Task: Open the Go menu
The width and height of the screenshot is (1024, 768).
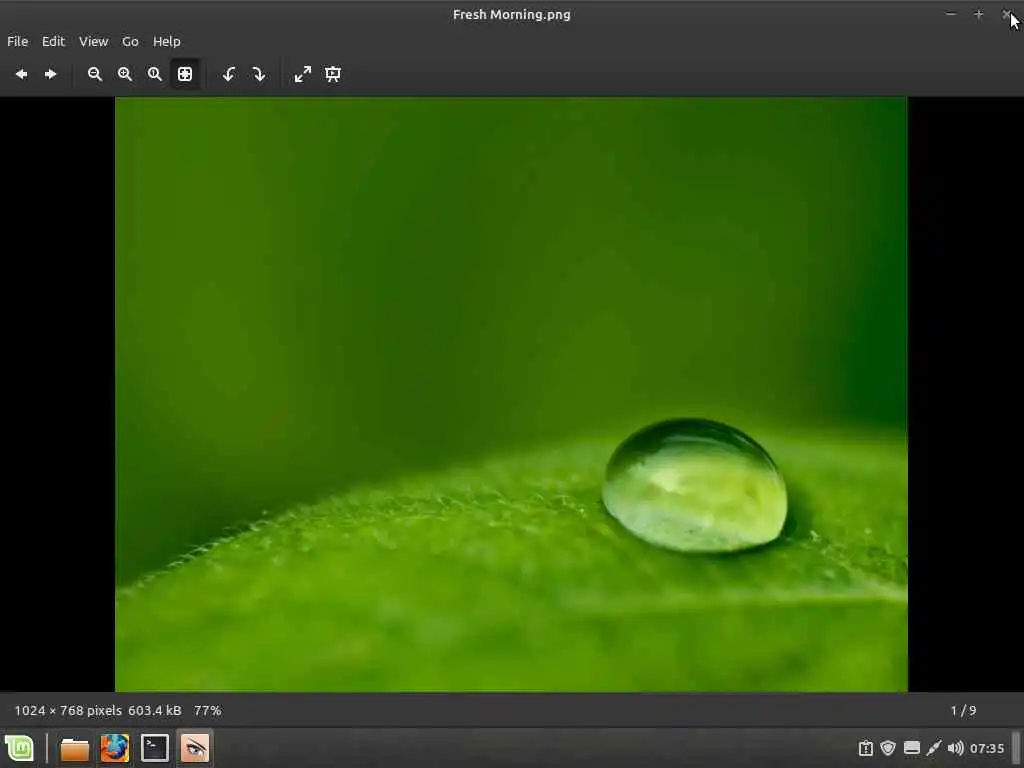Action: coord(130,41)
